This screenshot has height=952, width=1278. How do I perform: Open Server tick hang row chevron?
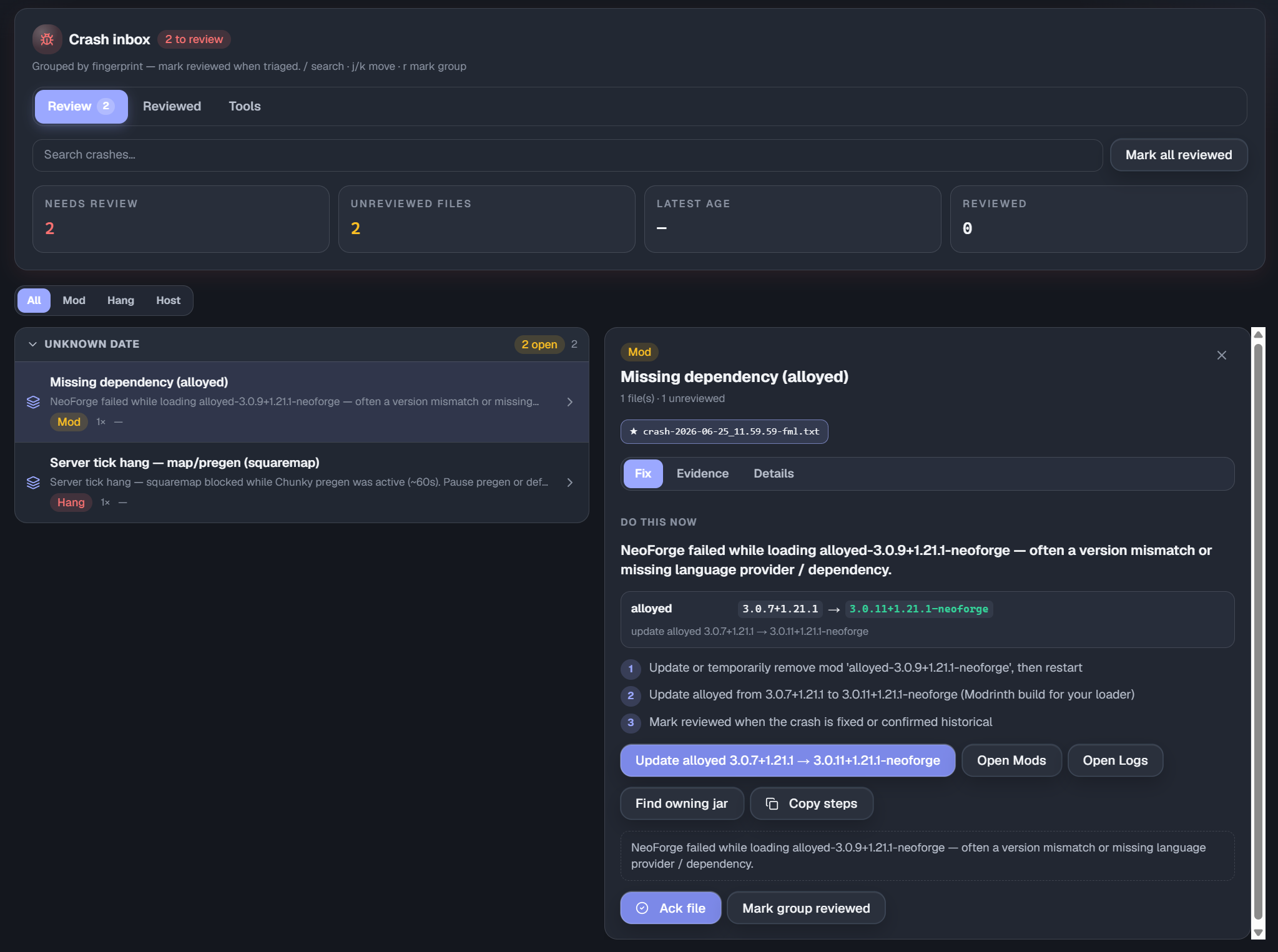pyautogui.click(x=569, y=483)
